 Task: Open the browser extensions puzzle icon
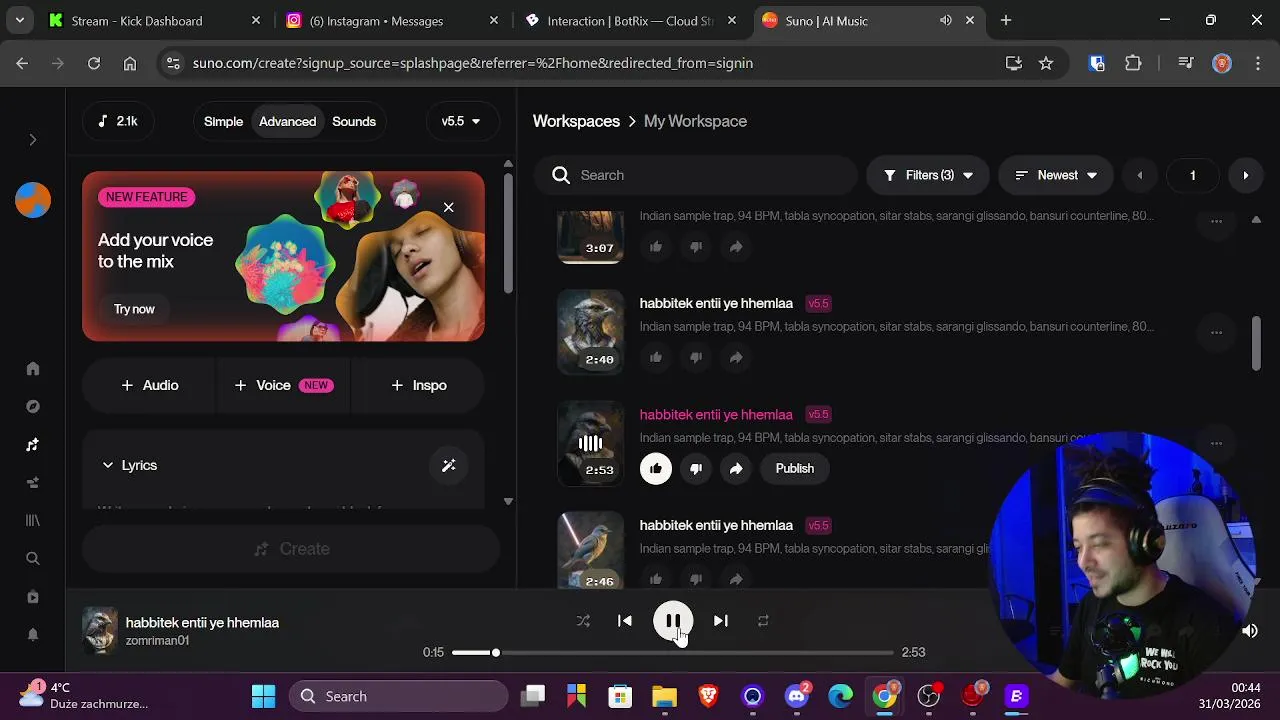1133,63
